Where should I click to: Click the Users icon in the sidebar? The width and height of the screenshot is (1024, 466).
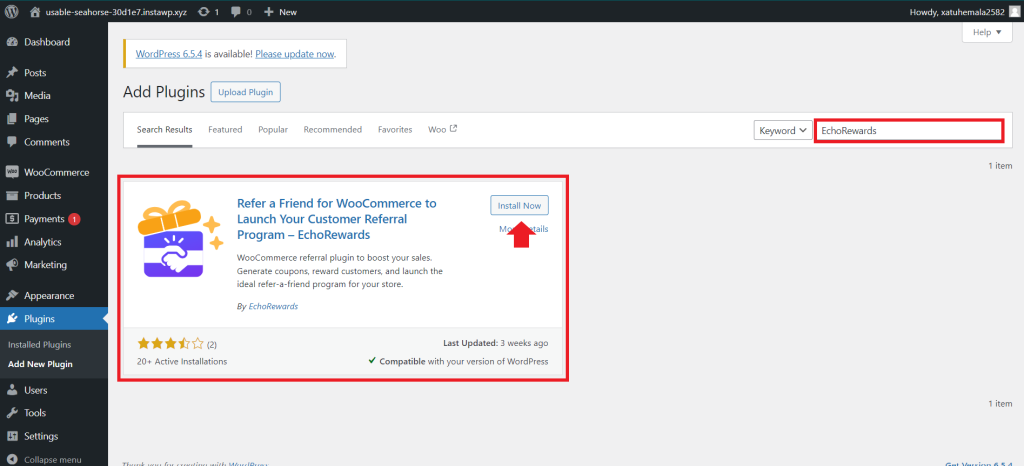tap(12, 390)
